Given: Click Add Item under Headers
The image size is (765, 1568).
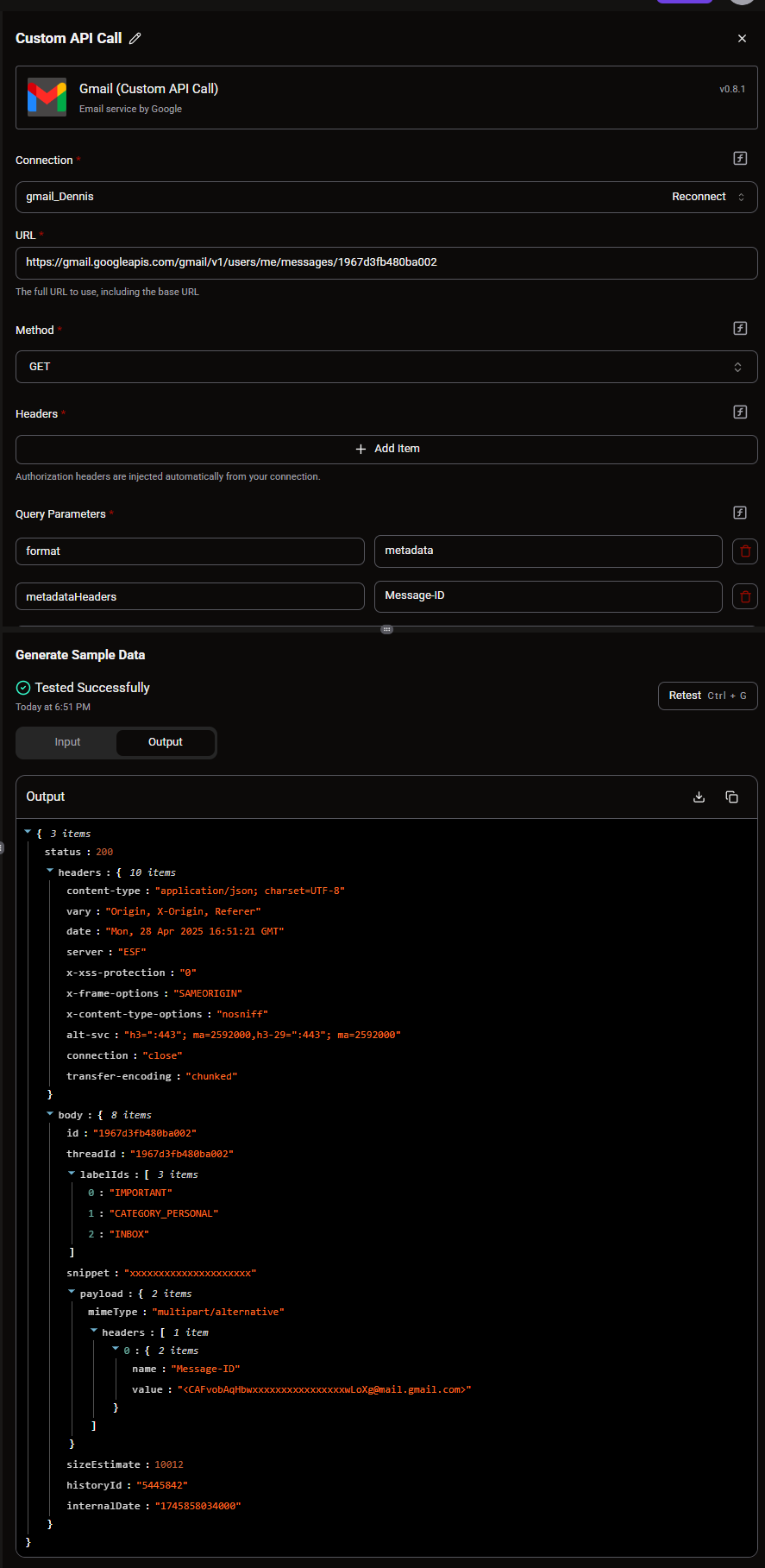Looking at the screenshot, I should 386,449.
